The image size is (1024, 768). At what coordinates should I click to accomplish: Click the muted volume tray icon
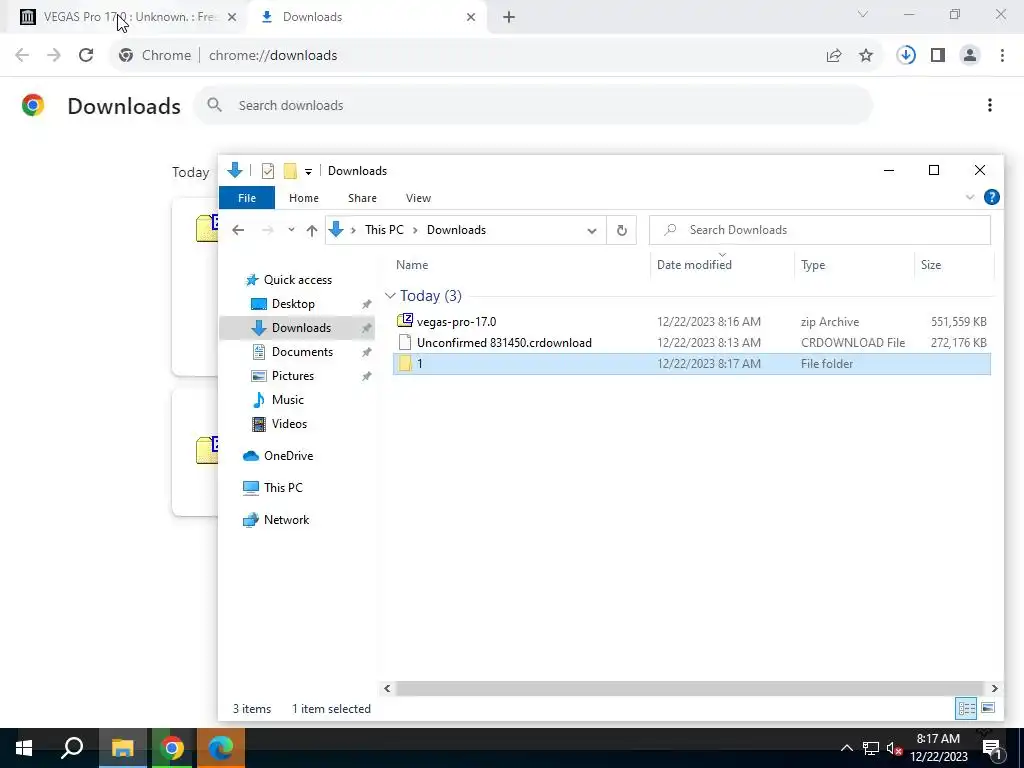coord(893,748)
